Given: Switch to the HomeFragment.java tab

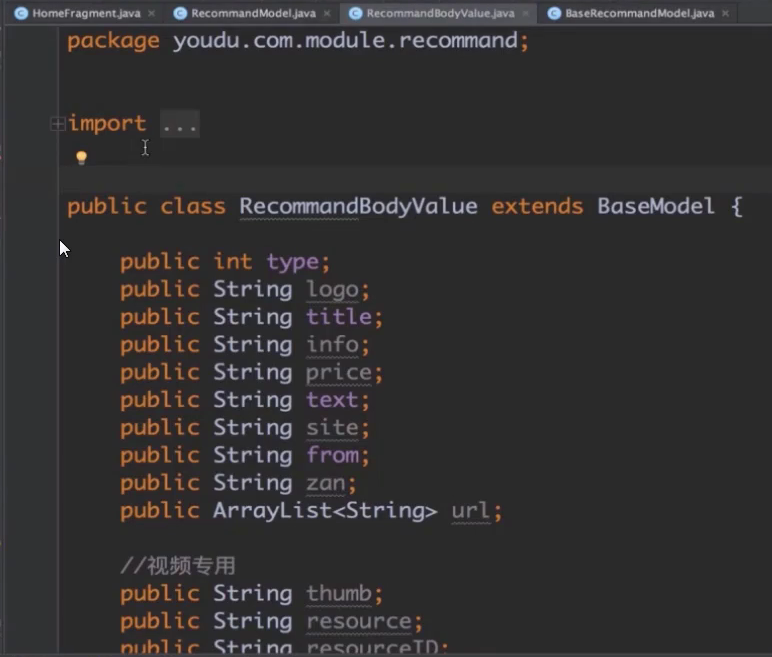Looking at the screenshot, I should (86, 14).
